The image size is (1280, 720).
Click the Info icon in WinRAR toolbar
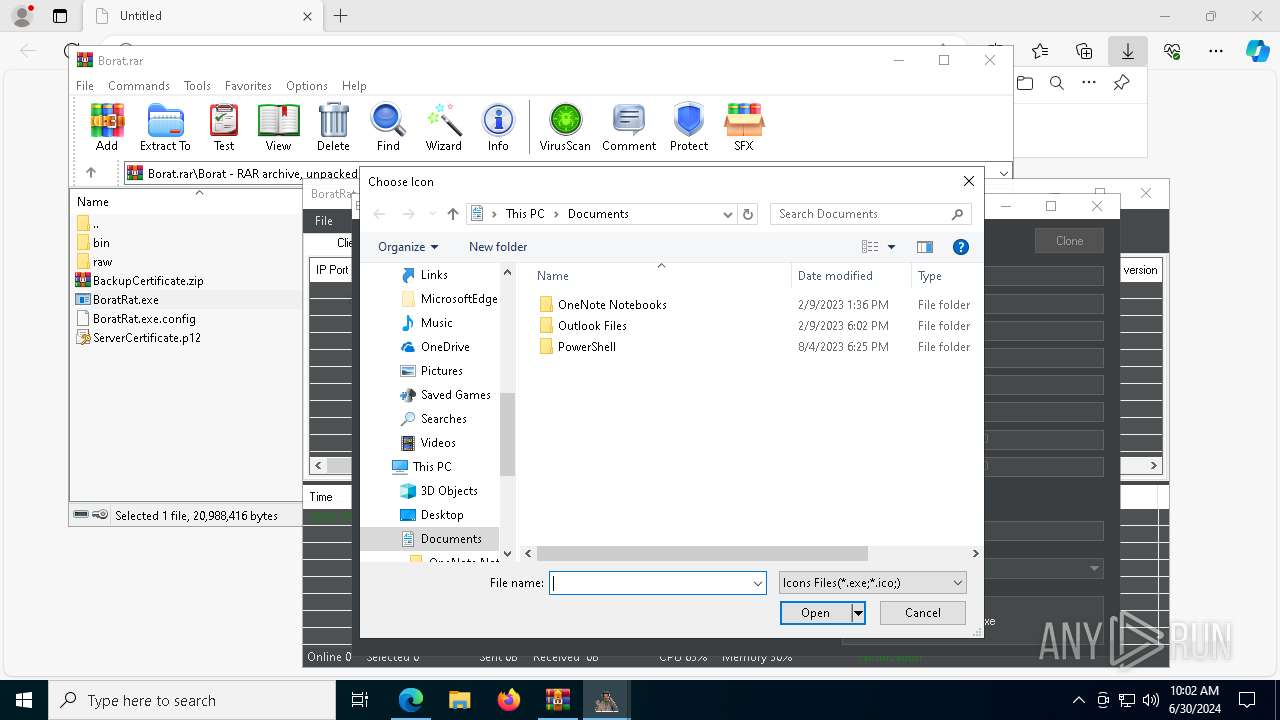click(x=498, y=127)
